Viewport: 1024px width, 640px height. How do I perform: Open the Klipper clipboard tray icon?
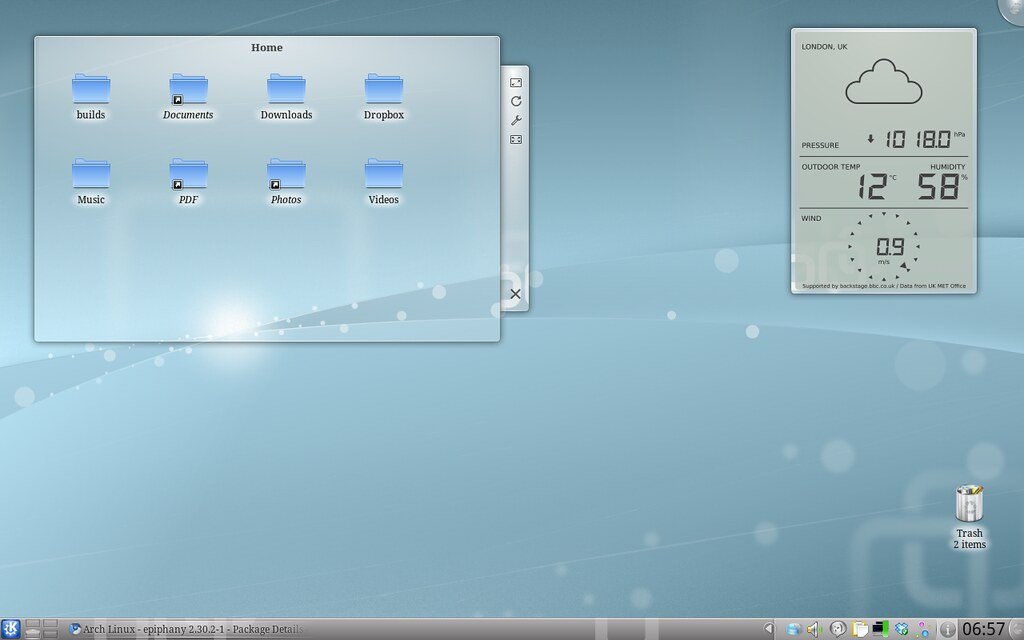click(x=859, y=629)
